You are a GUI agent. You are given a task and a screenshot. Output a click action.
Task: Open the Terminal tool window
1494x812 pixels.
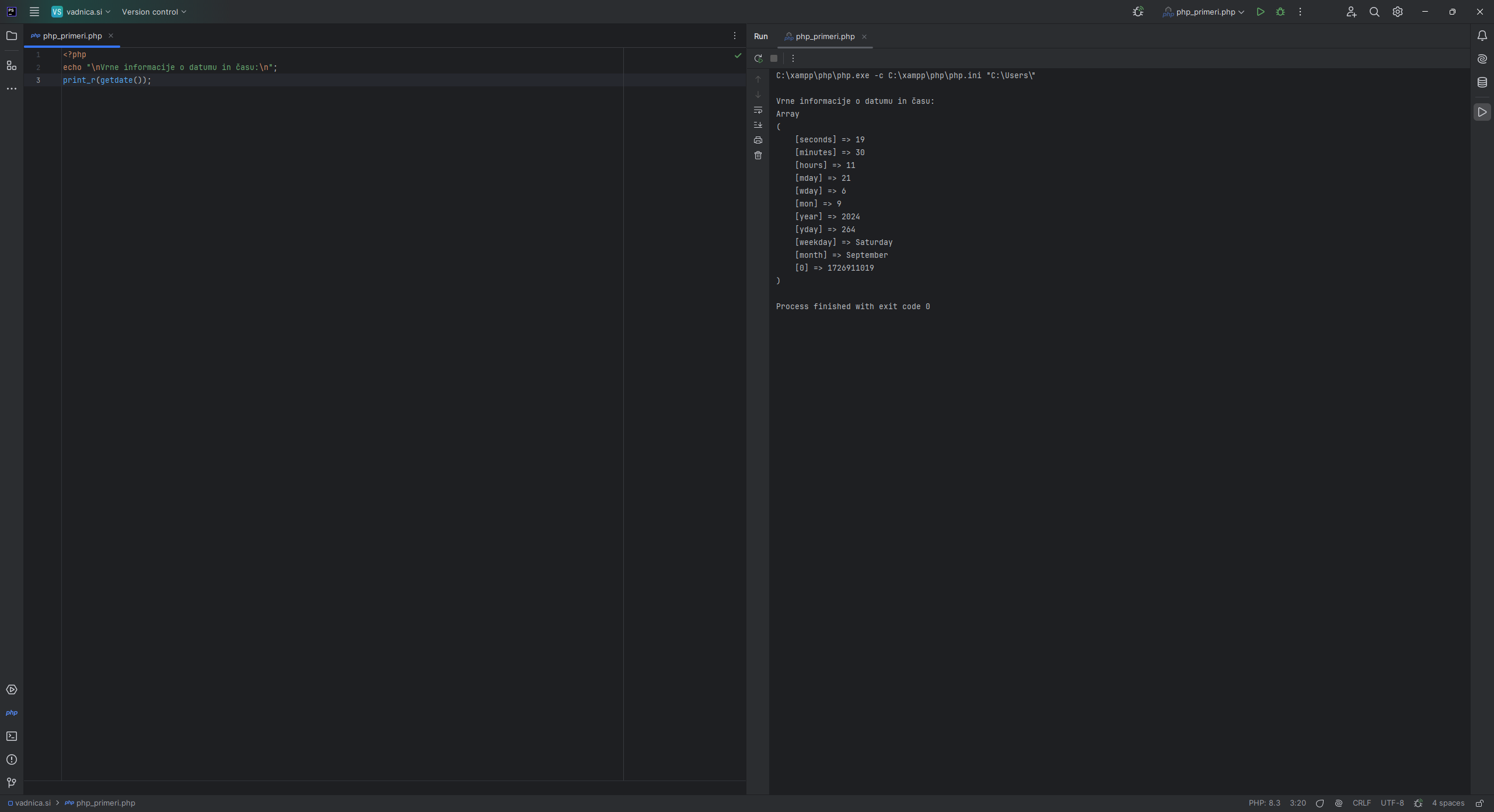[12, 736]
